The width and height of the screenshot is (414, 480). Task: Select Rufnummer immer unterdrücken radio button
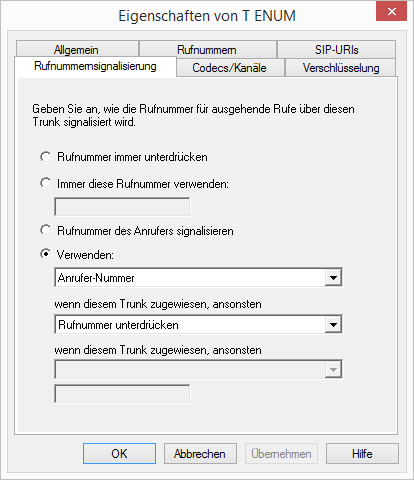point(46,157)
